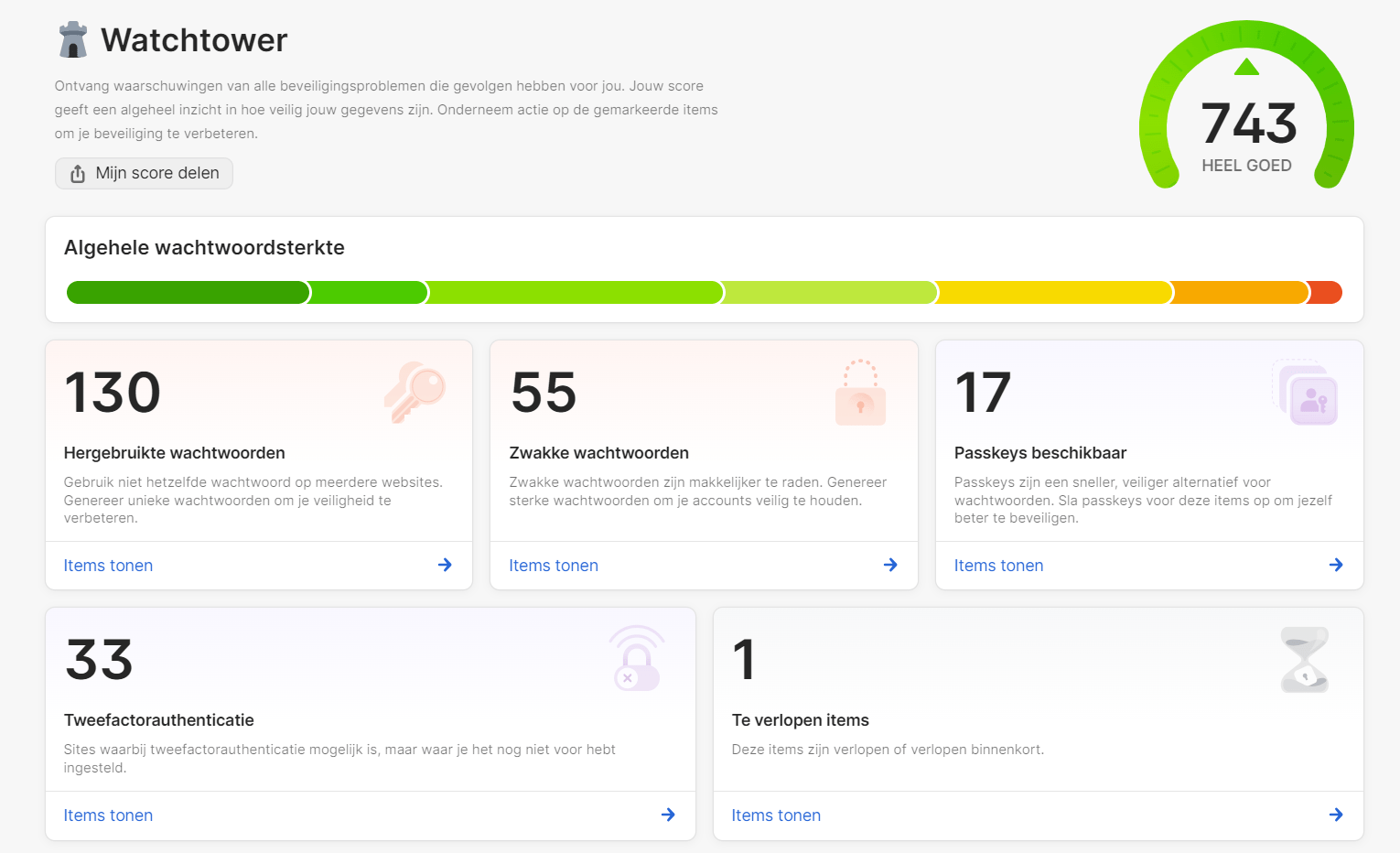Click the red strength bar segment

[1326, 293]
